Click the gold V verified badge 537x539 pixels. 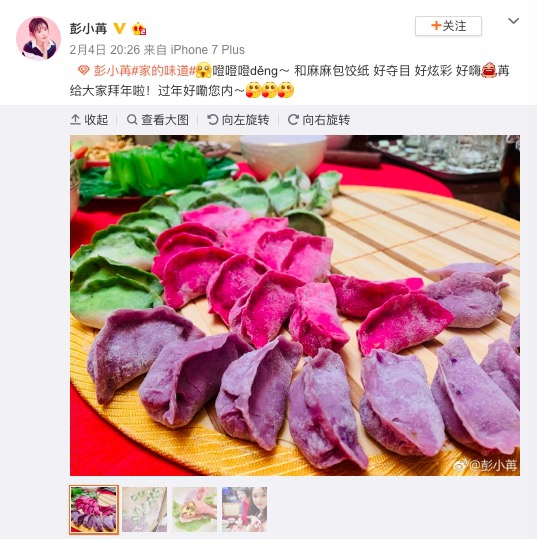tap(119, 28)
